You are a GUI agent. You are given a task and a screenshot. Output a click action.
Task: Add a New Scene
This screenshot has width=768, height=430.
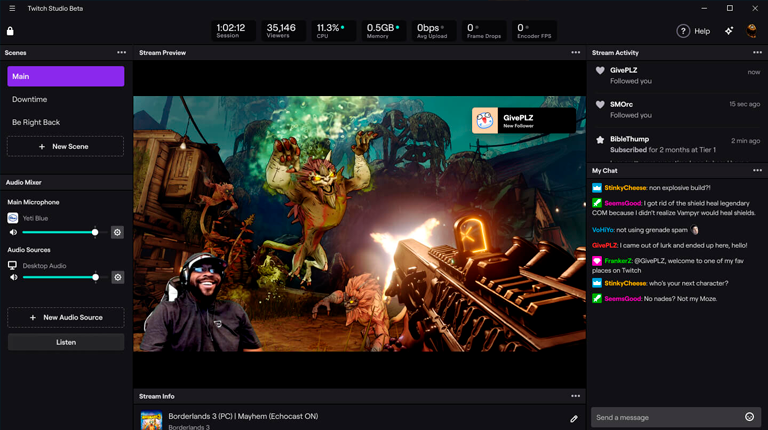(66, 146)
